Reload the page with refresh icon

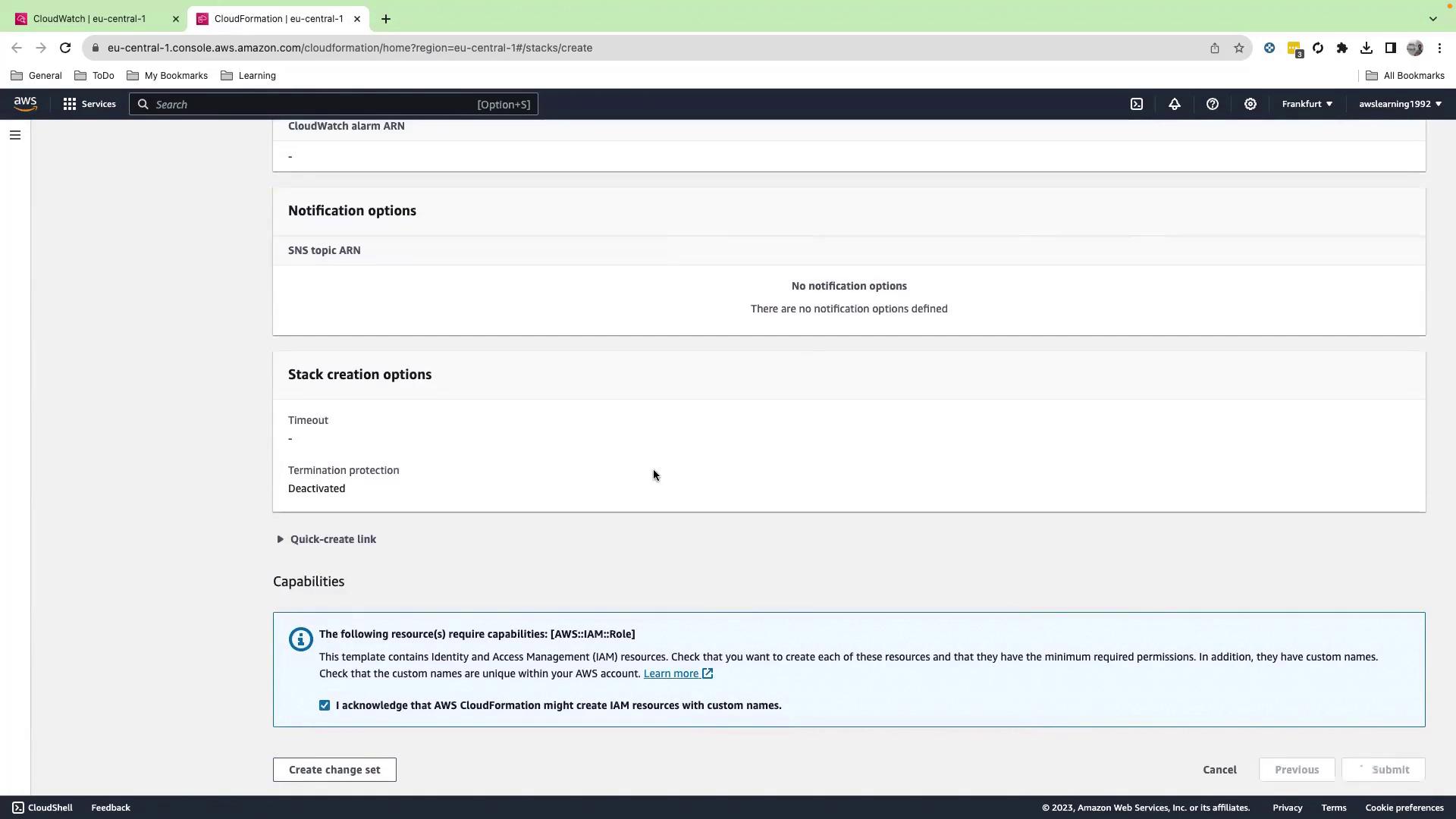(x=65, y=48)
